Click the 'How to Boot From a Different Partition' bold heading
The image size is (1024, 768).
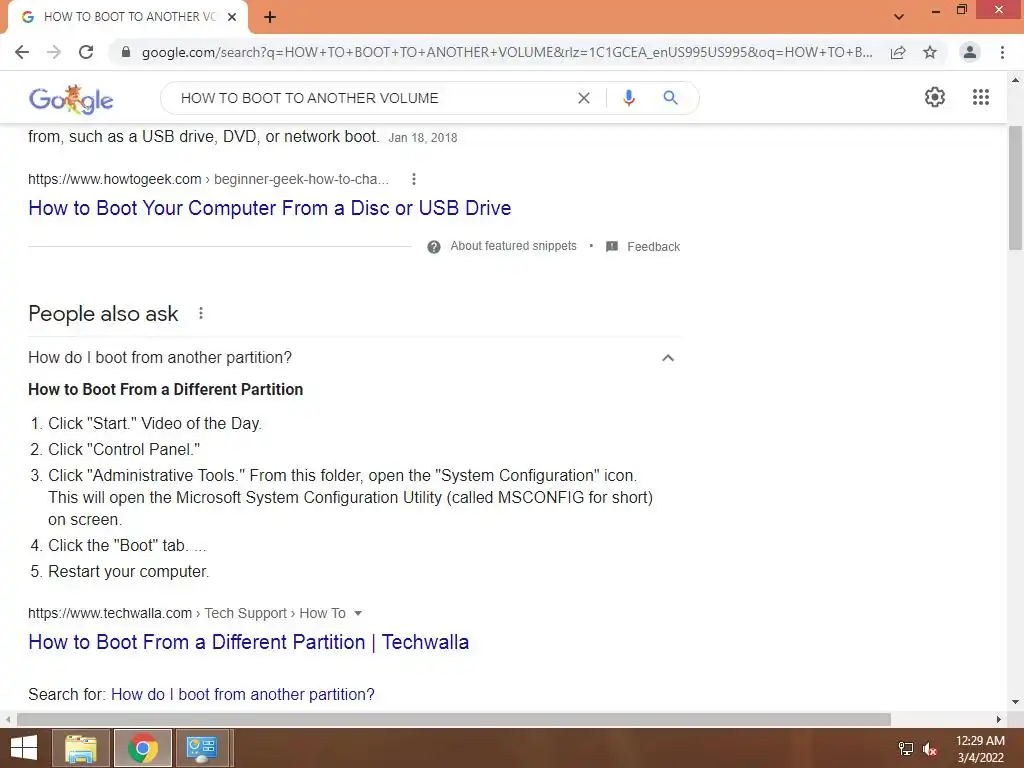coord(166,389)
